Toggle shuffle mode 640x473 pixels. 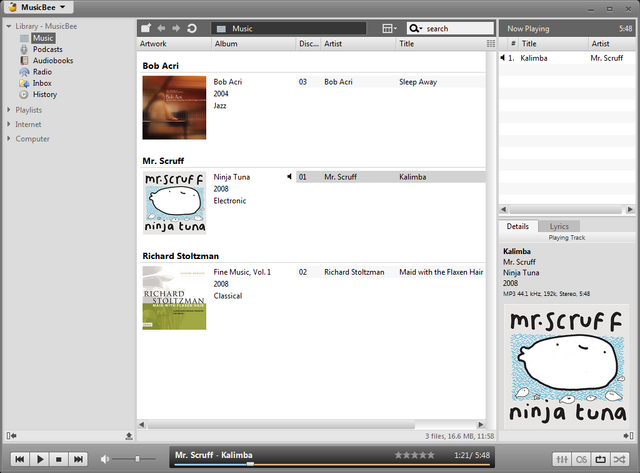tap(620, 460)
